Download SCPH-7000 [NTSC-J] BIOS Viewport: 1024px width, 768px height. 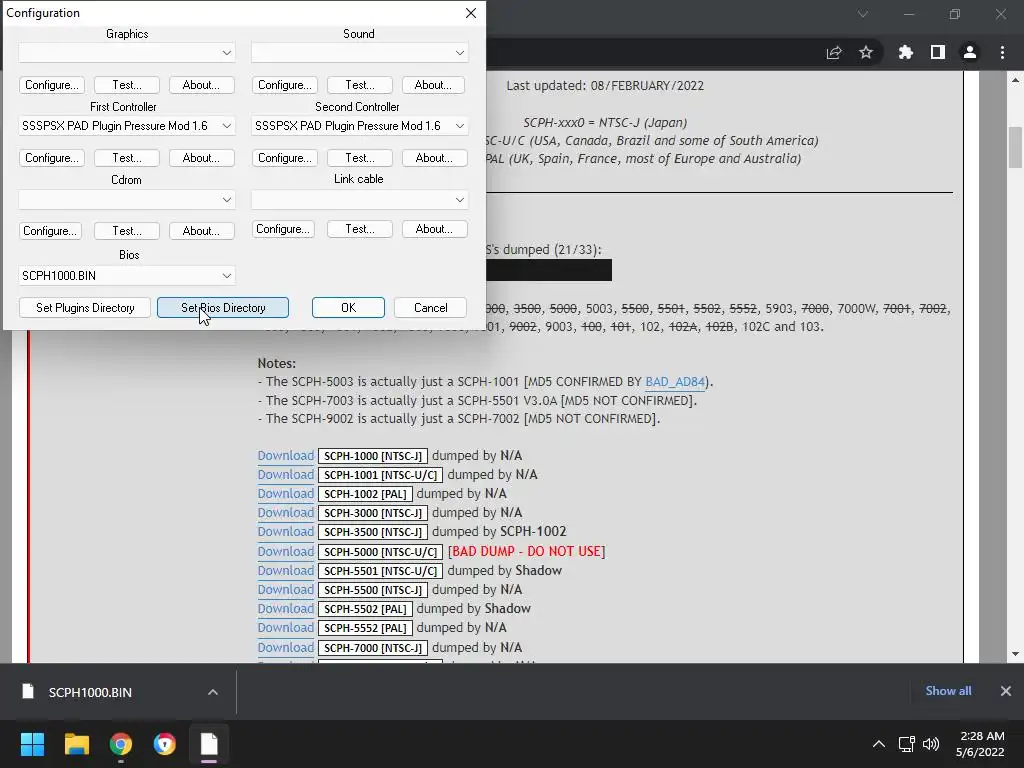coord(285,647)
